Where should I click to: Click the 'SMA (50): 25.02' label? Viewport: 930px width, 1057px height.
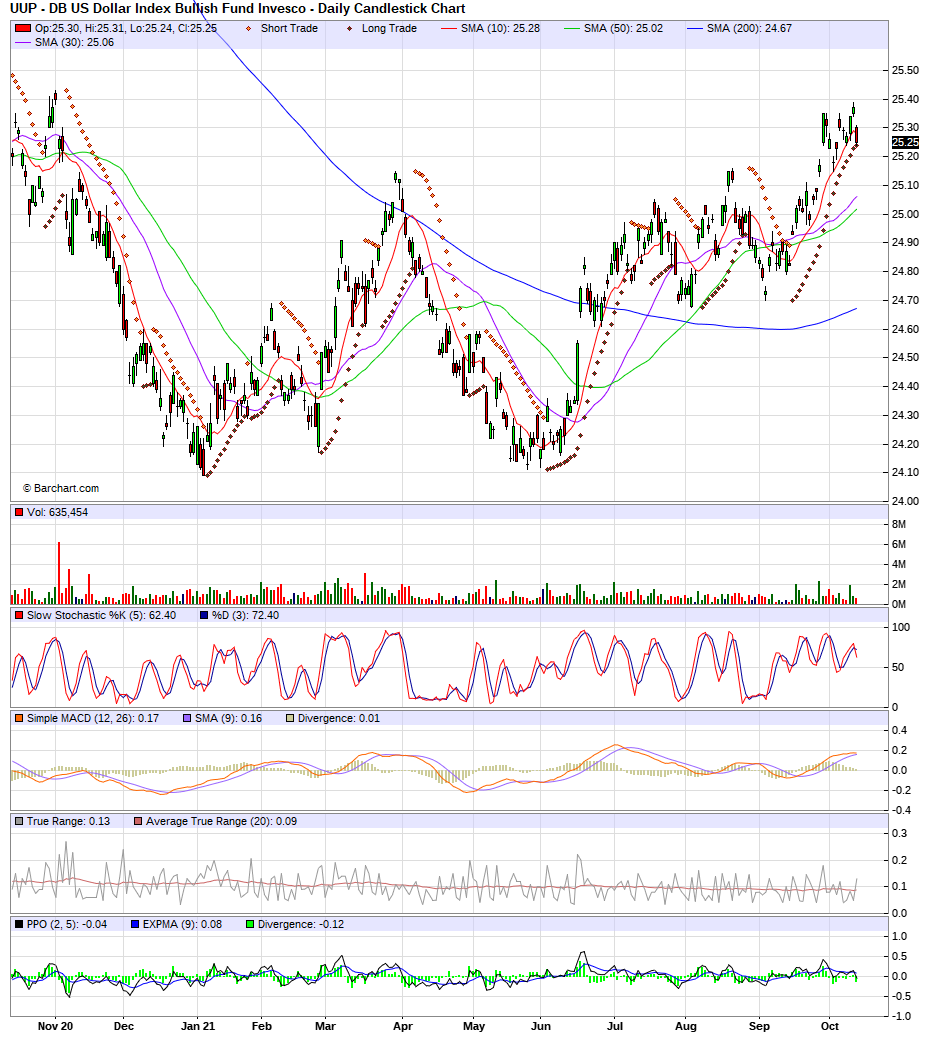click(623, 28)
